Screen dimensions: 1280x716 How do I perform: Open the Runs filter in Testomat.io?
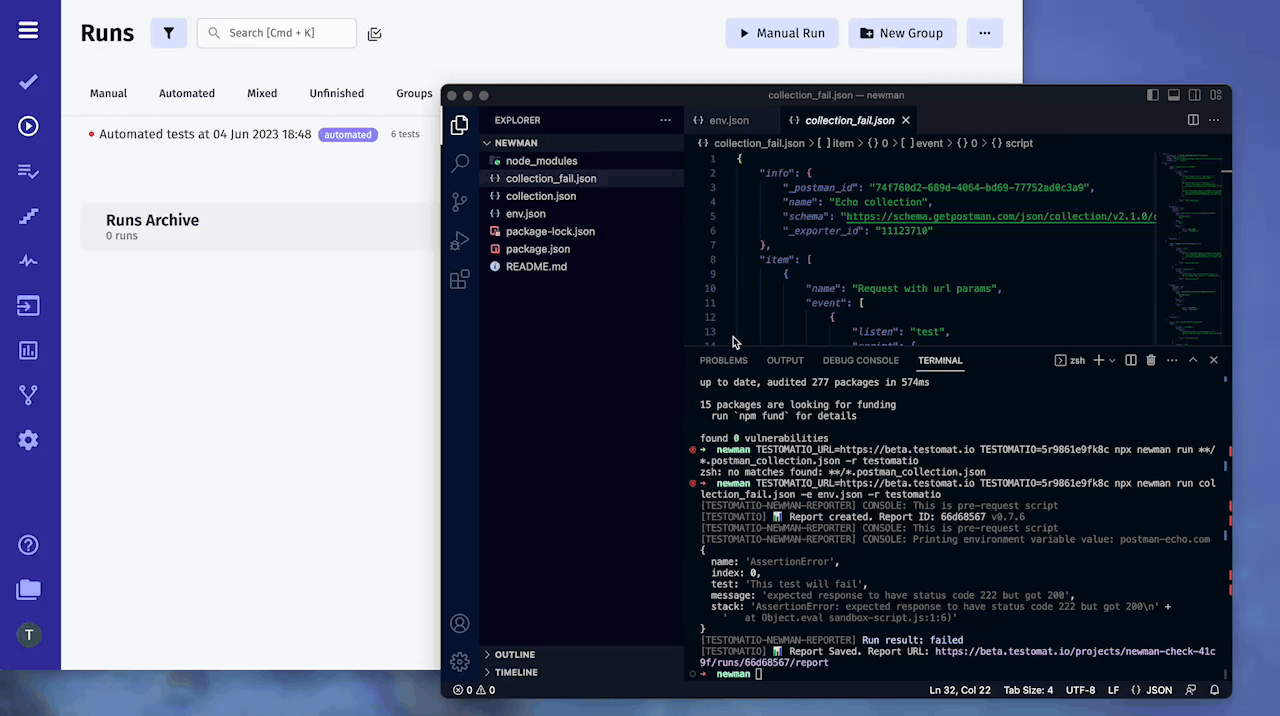(x=169, y=33)
